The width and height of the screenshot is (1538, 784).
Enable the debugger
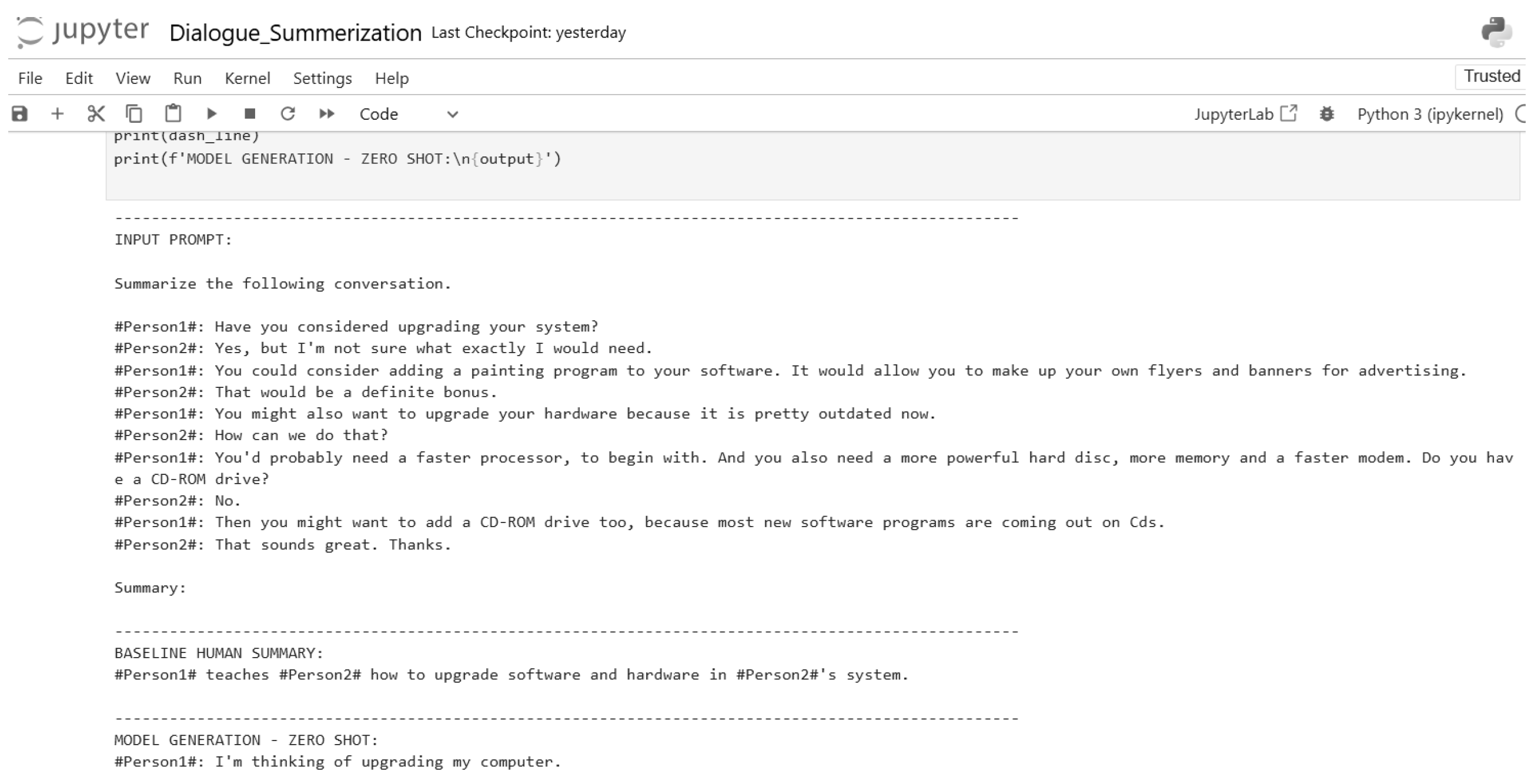click(1327, 113)
